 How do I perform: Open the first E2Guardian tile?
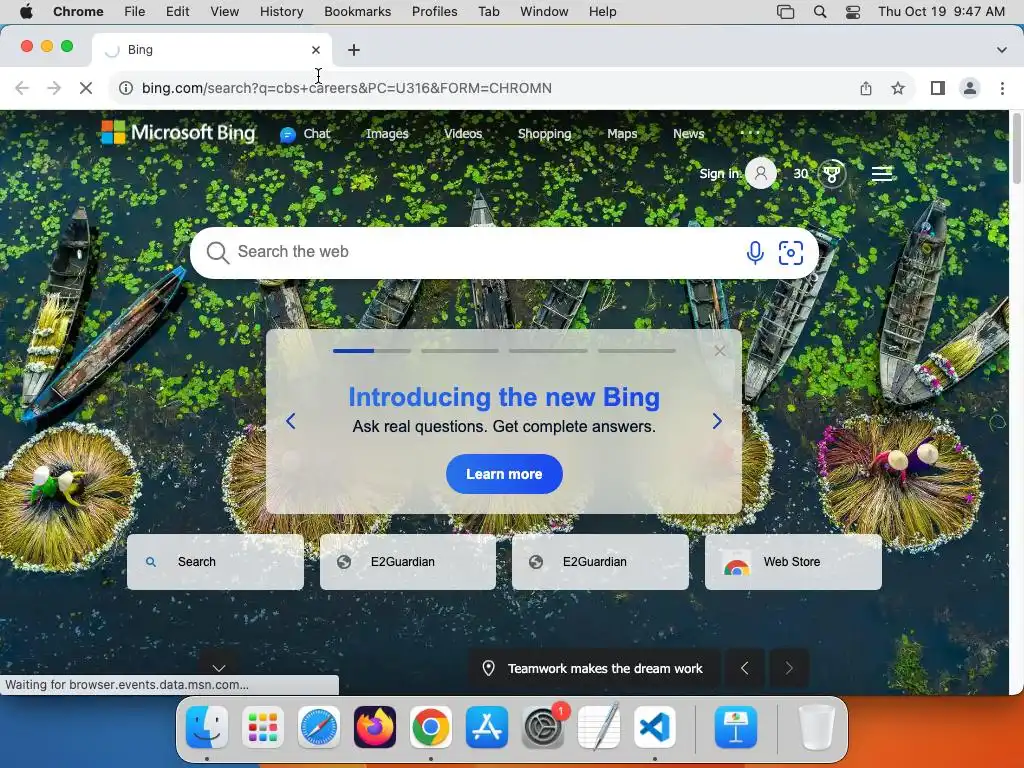click(408, 562)
